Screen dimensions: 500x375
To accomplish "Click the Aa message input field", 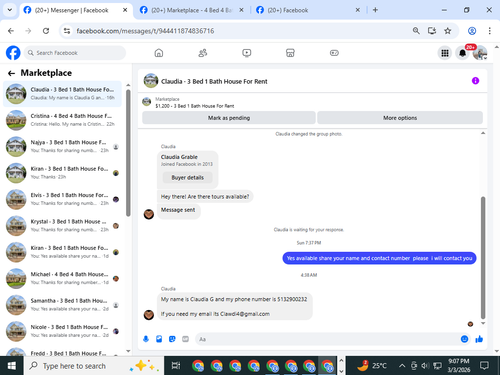I will tap(327, 339).
